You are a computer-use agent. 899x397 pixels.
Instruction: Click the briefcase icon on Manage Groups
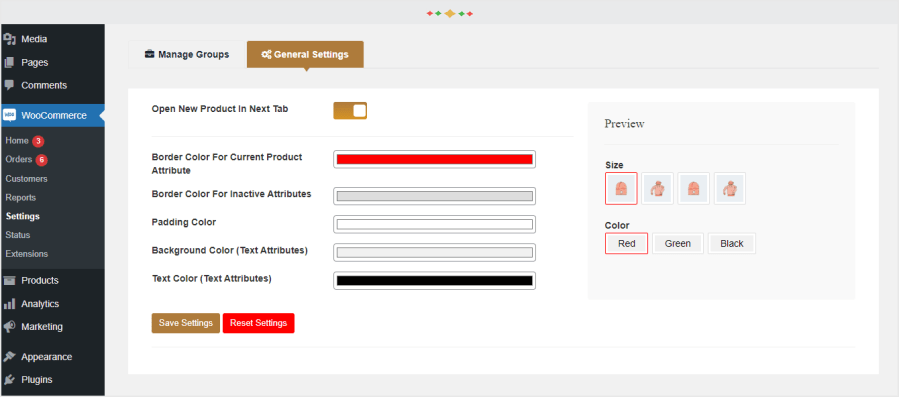(150, 55)
